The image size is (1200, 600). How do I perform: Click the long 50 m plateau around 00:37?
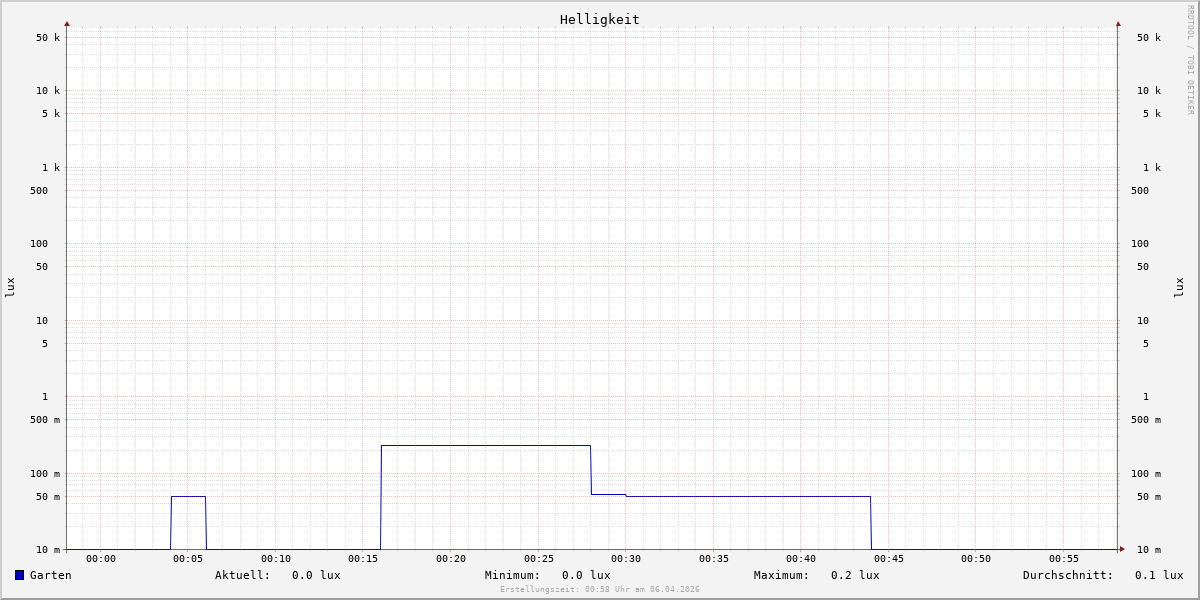click(748, 496)
